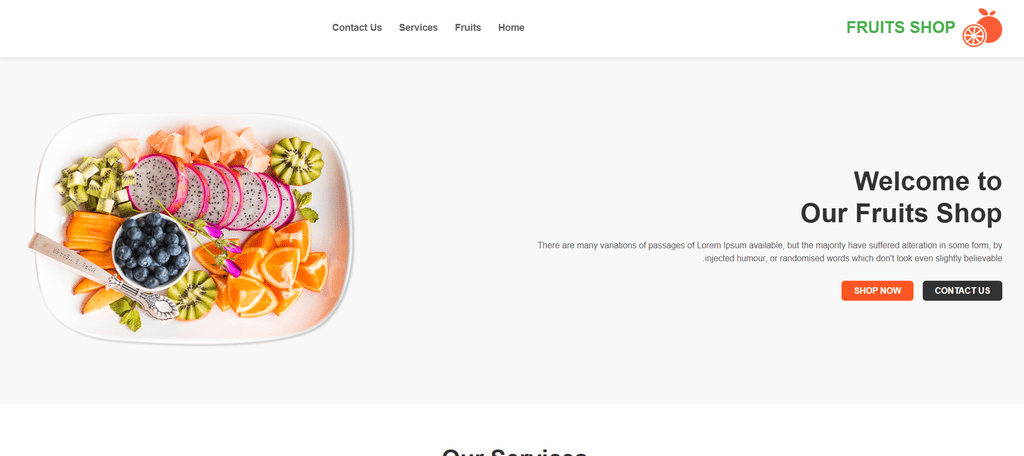Click the orange fruit logo icon
Screen dimensions: 1024x456
click(982, 27)
